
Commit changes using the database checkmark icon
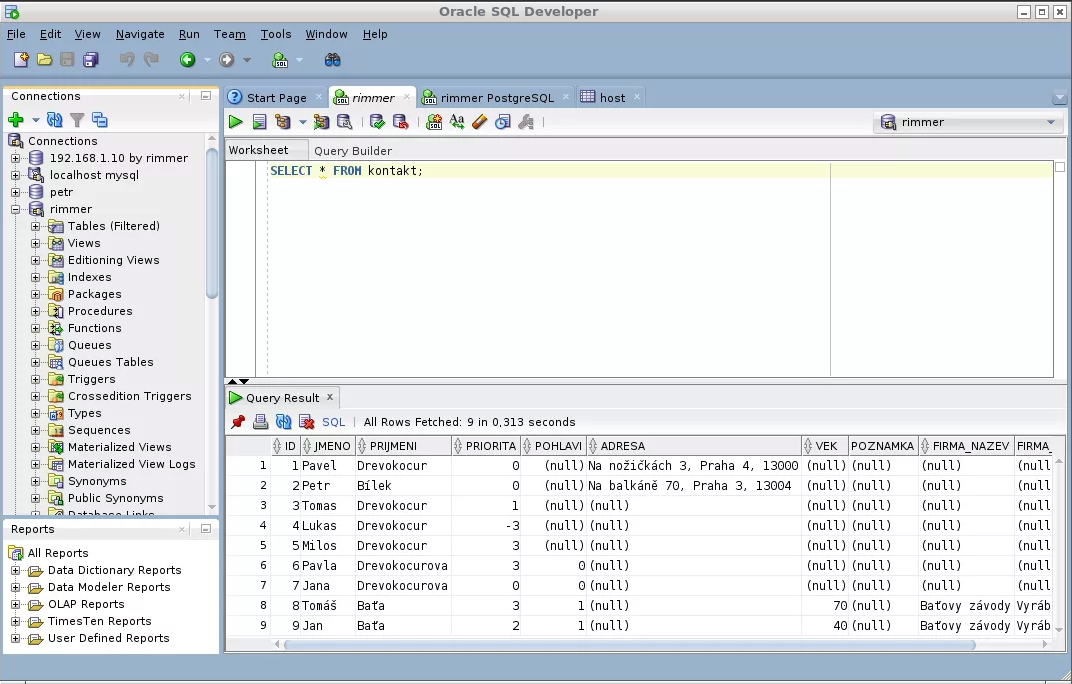click(x=377, y=122)
